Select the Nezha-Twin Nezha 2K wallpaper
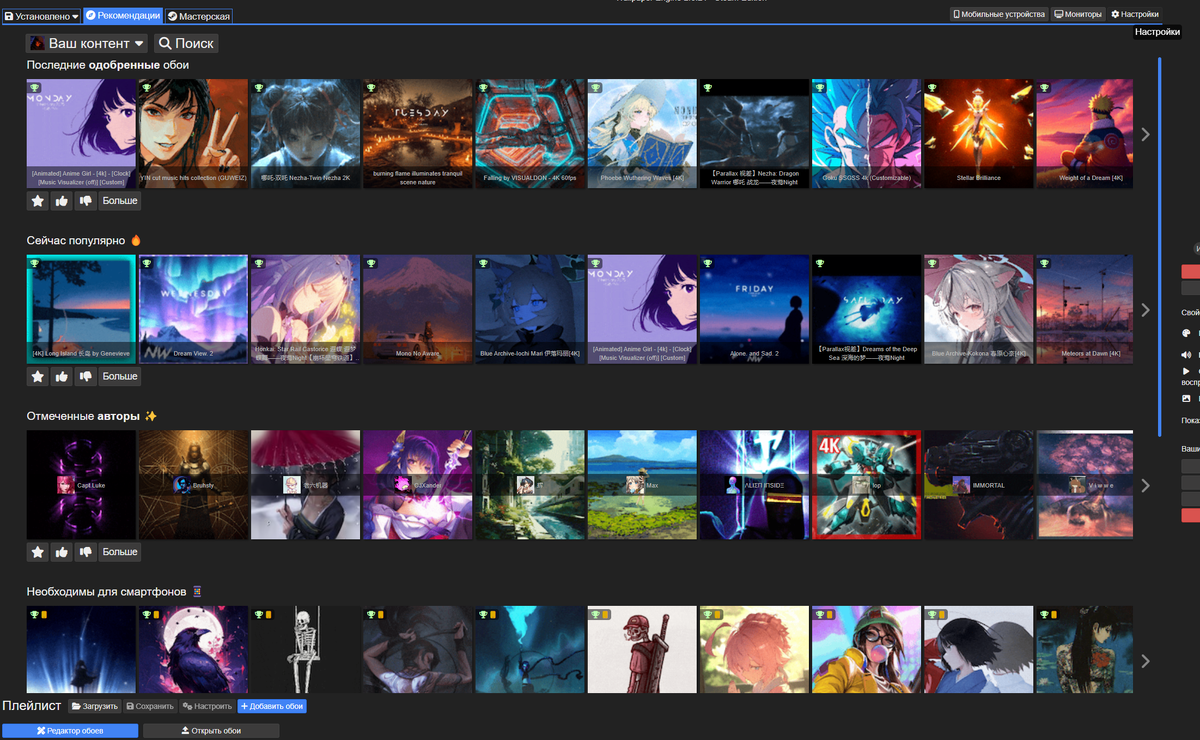Image resolution: width=1200 pixels, height=740 pixels. click(x=305, y=134)
